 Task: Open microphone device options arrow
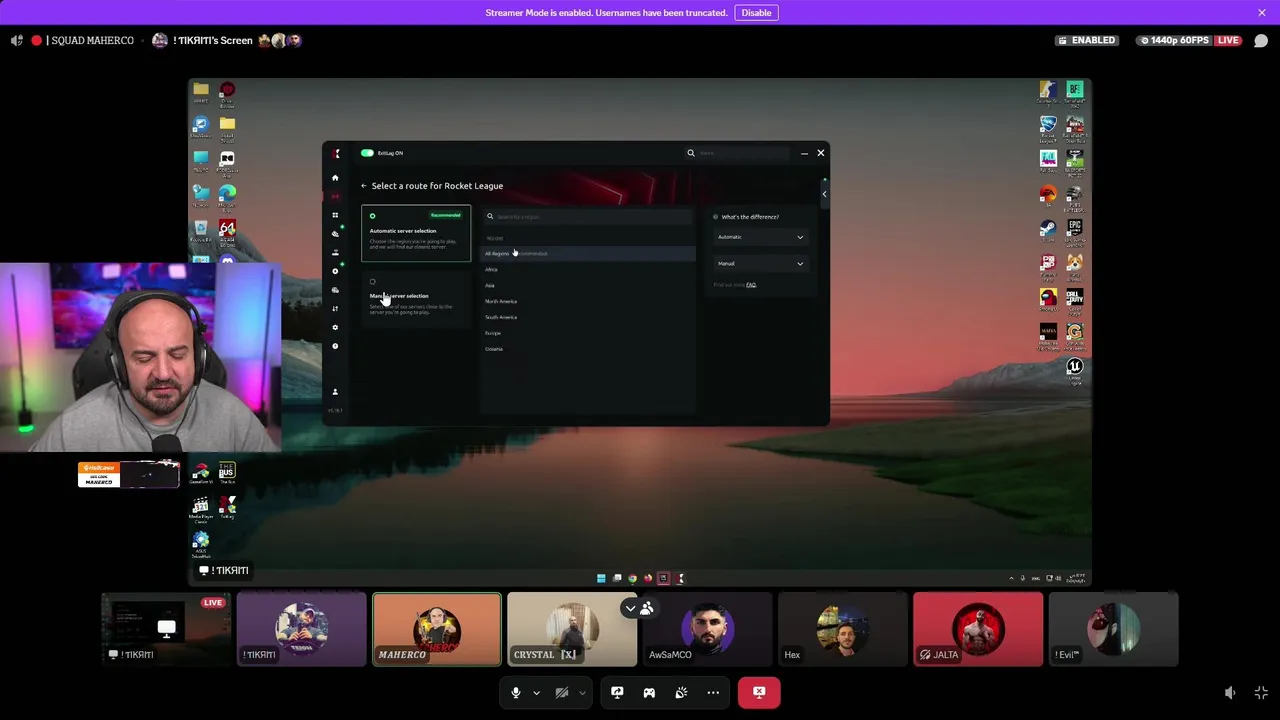pyautogui.click(x=536, y=692)
